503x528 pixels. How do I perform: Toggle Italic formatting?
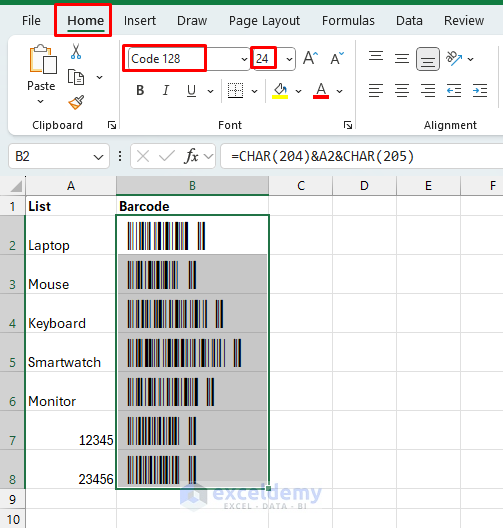(x=166, y=90)
